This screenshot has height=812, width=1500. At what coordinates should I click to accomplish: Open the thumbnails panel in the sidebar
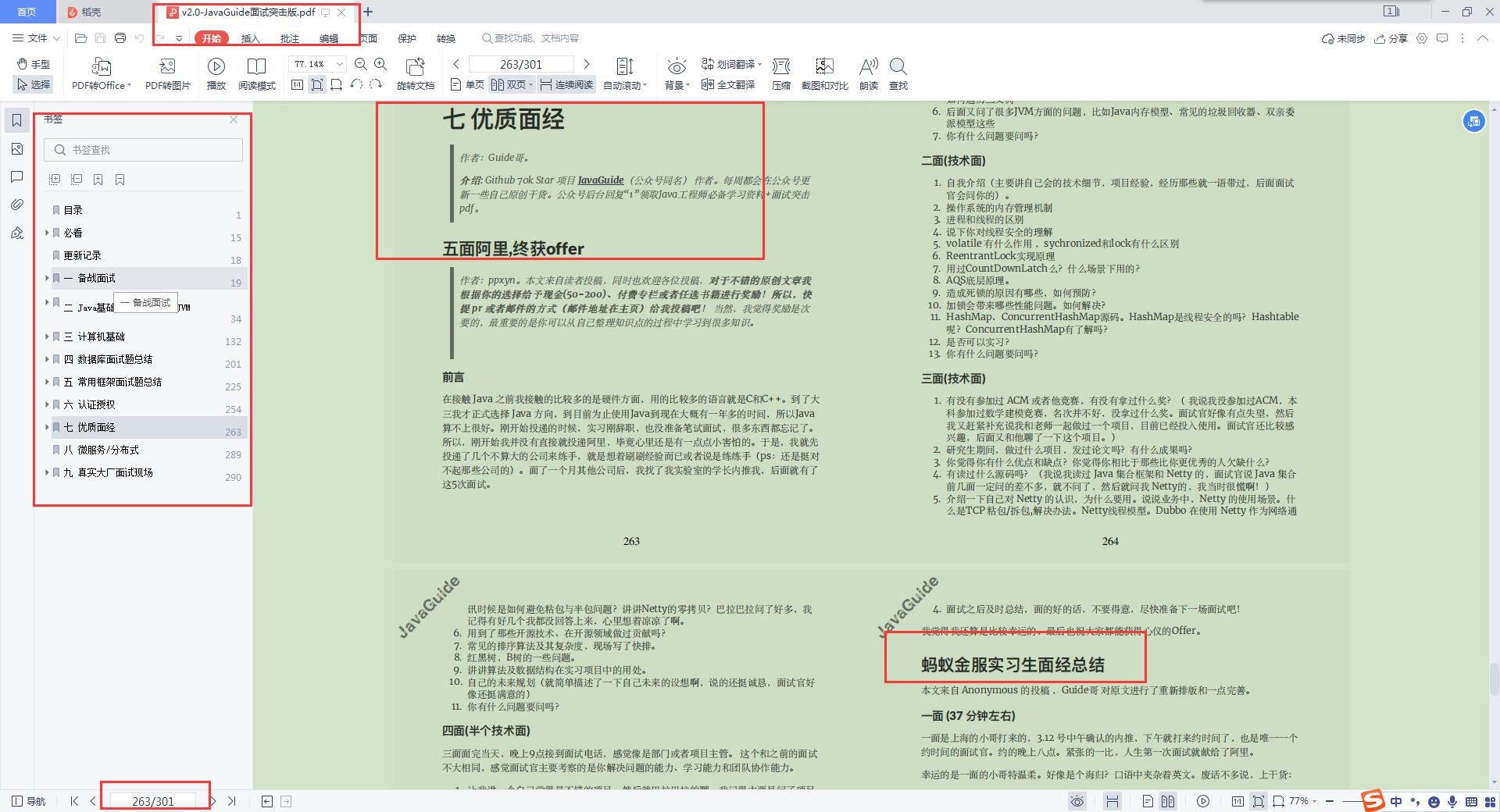click(16, 148)
